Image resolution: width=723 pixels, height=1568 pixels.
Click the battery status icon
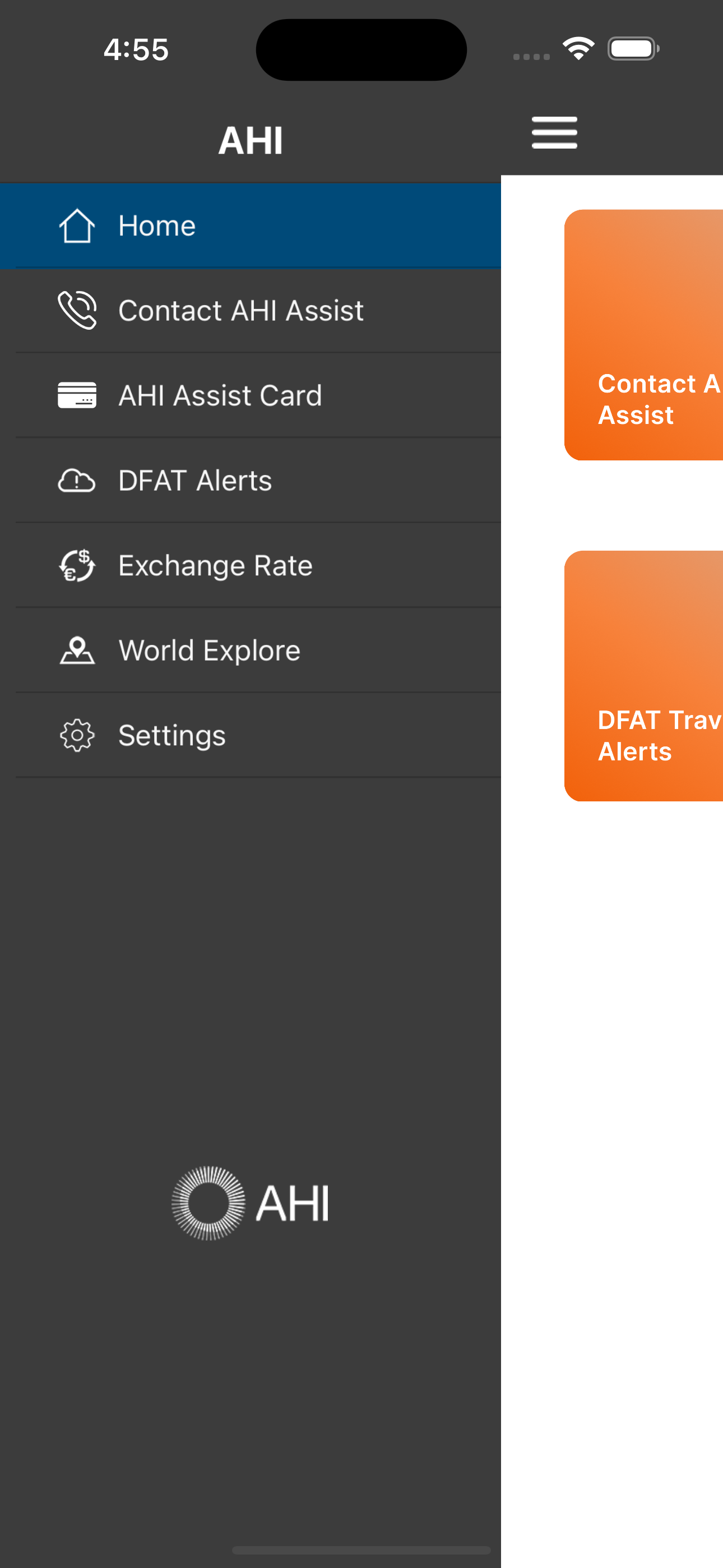click(633, 49)
